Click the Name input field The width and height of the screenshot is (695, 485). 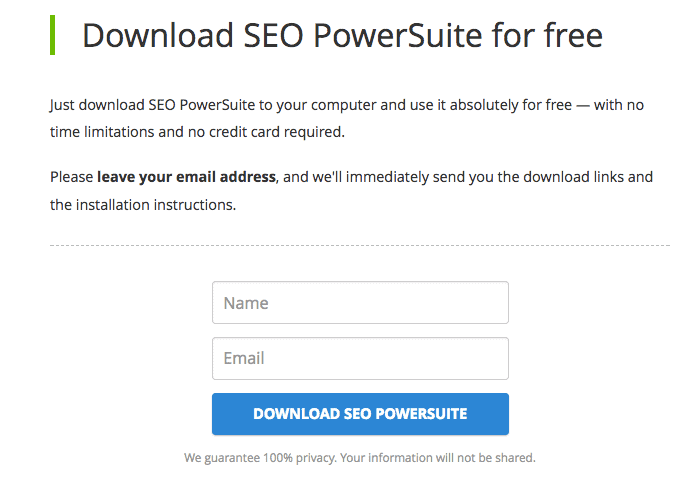pos(360,302)
